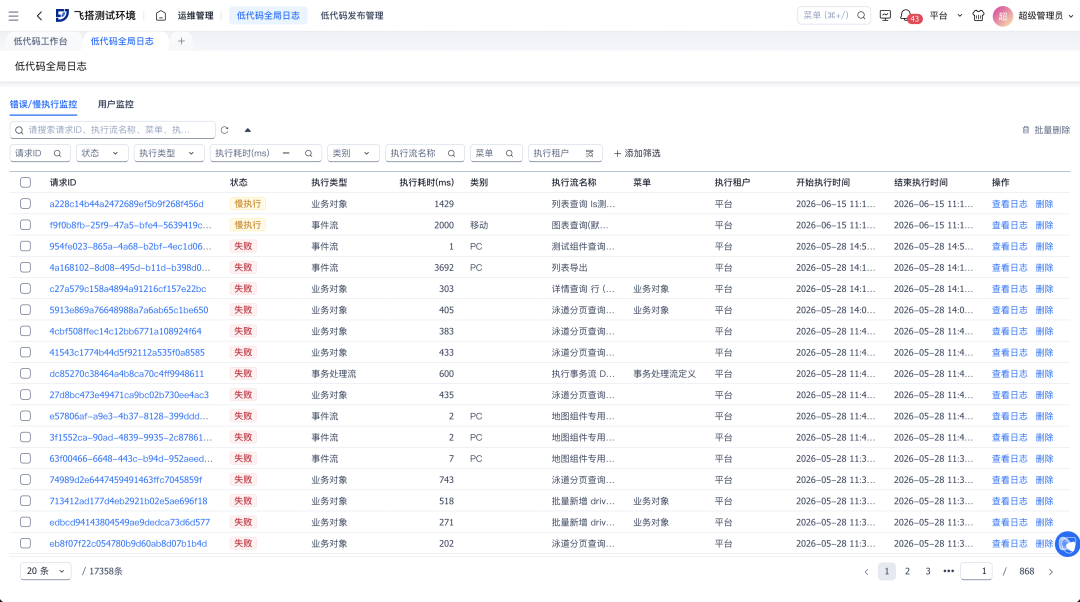The image size is (1080, 602).
Task: View log for row a228c14b44a2472689ef5b9f268f456d
Action: pyautogui.click(x=1009, y=204)
